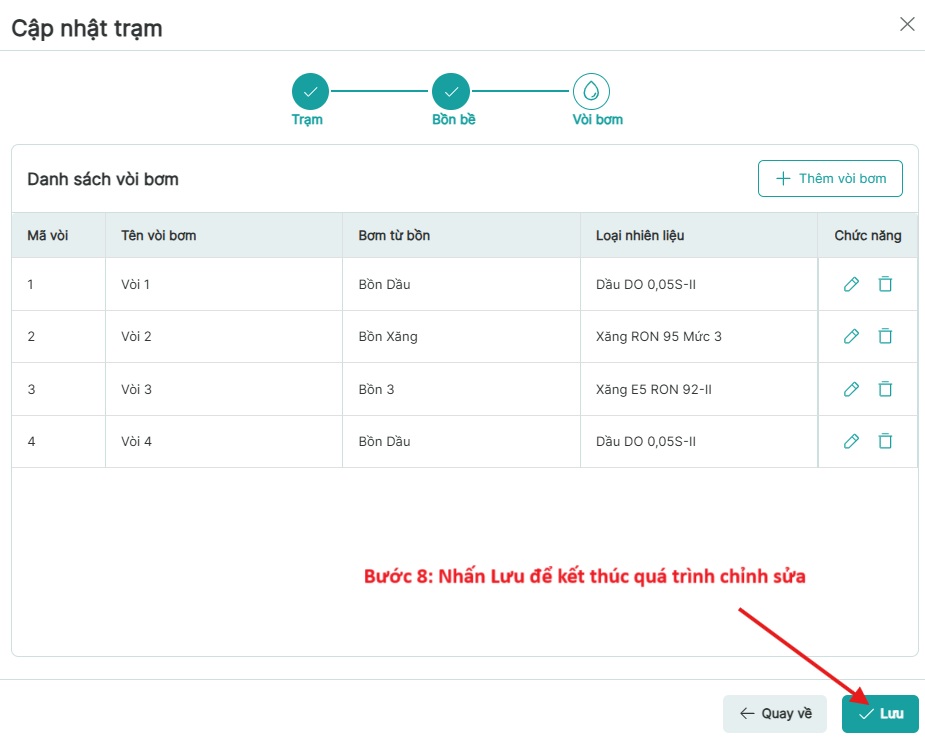Edit Vòi 3 with pencil icon
This screenshot has height=742, width=925.
tap(851, 389)
